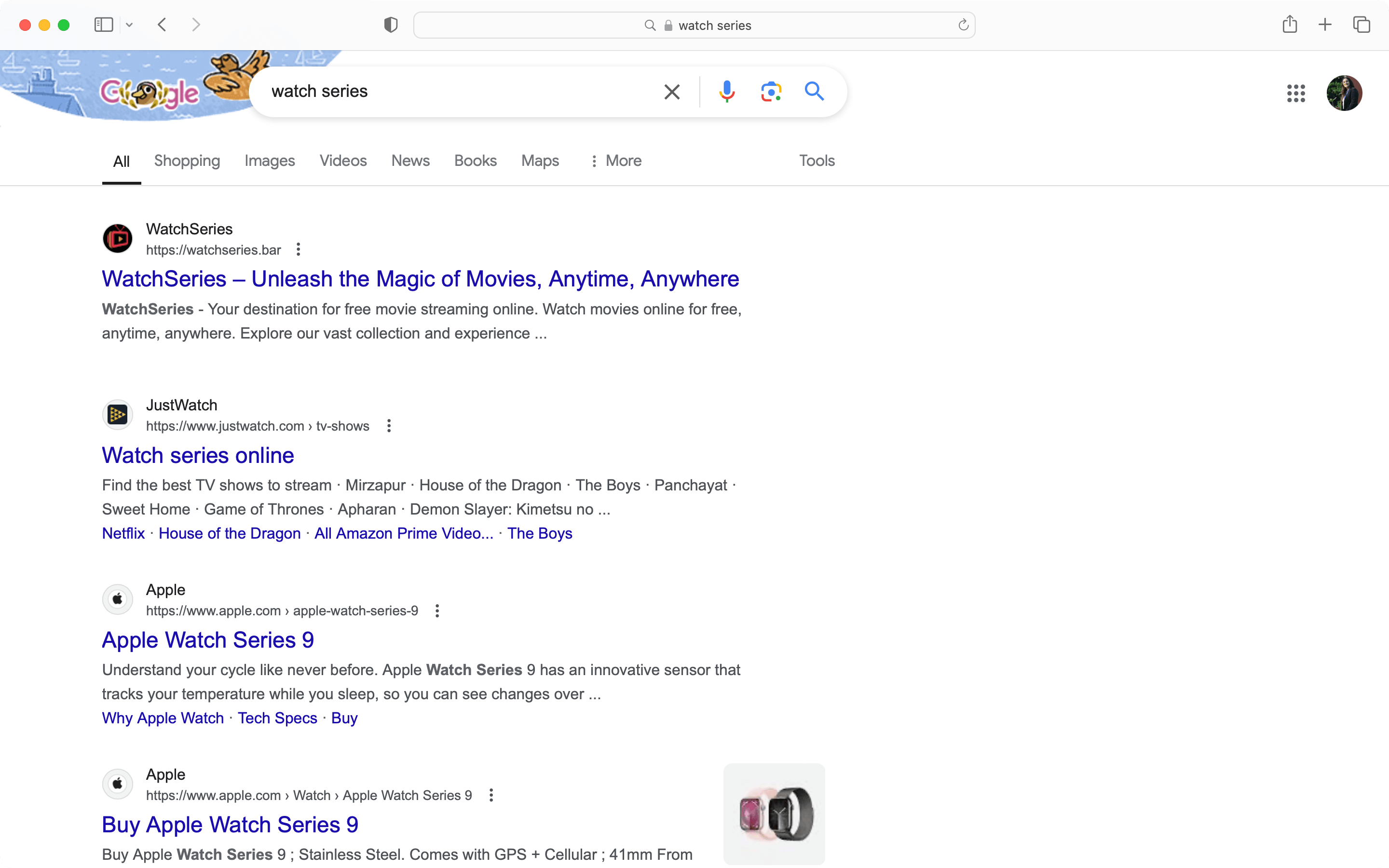Image resolution: width=1389 pixels, height=868 pixels.
Task: Click the Apple favicon icon for Watch Series 9
Action: 117,598
